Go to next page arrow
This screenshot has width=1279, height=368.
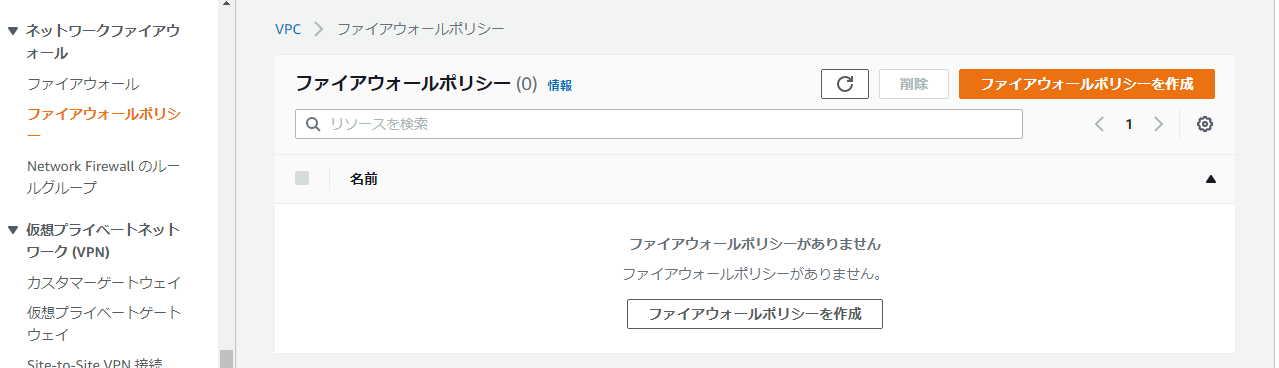click(1159, 124)
